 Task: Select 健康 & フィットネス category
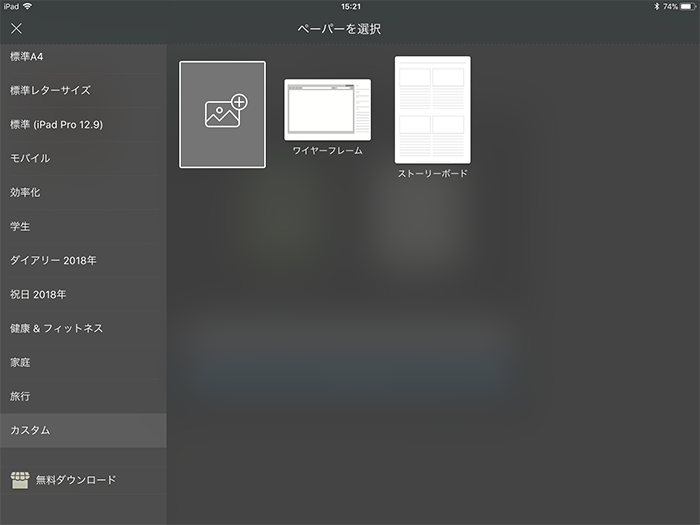click(x=83, y=328)
